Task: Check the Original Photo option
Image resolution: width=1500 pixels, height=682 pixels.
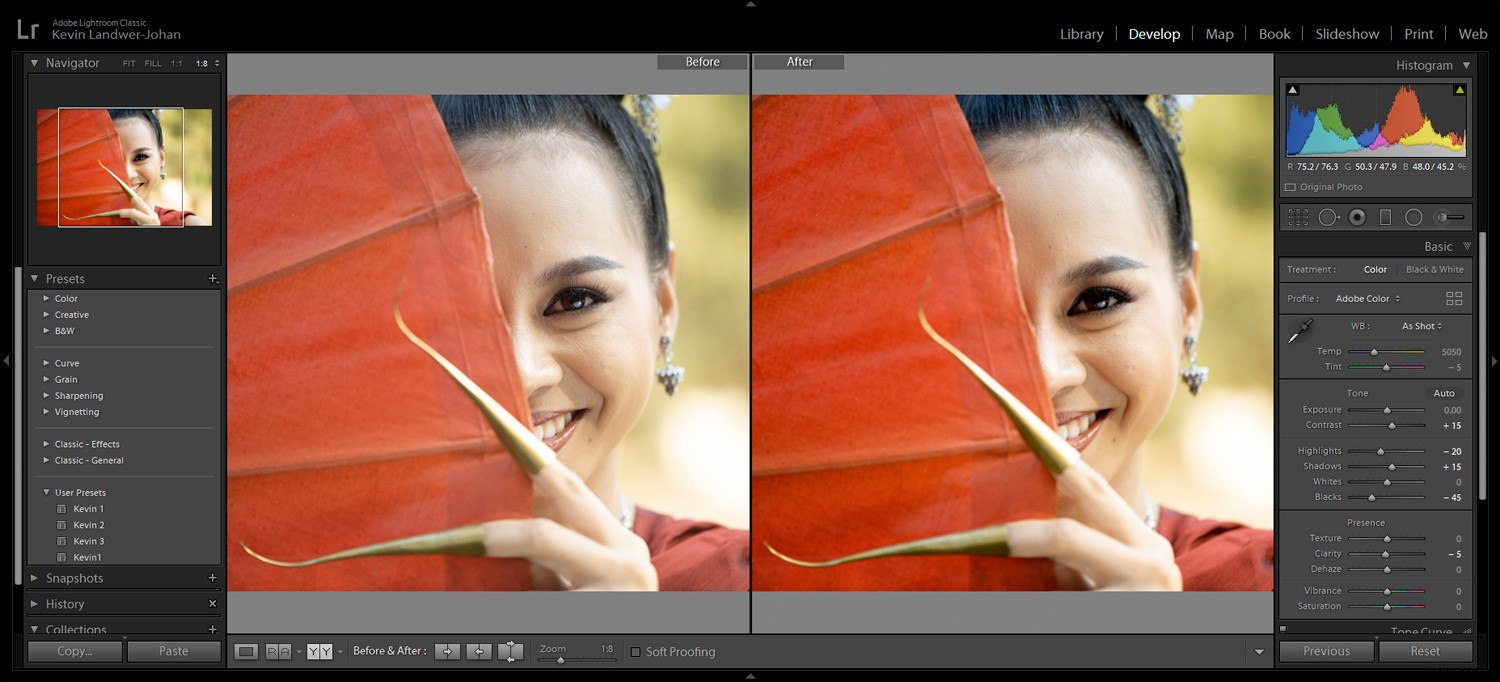Action: click(1288, 187)
